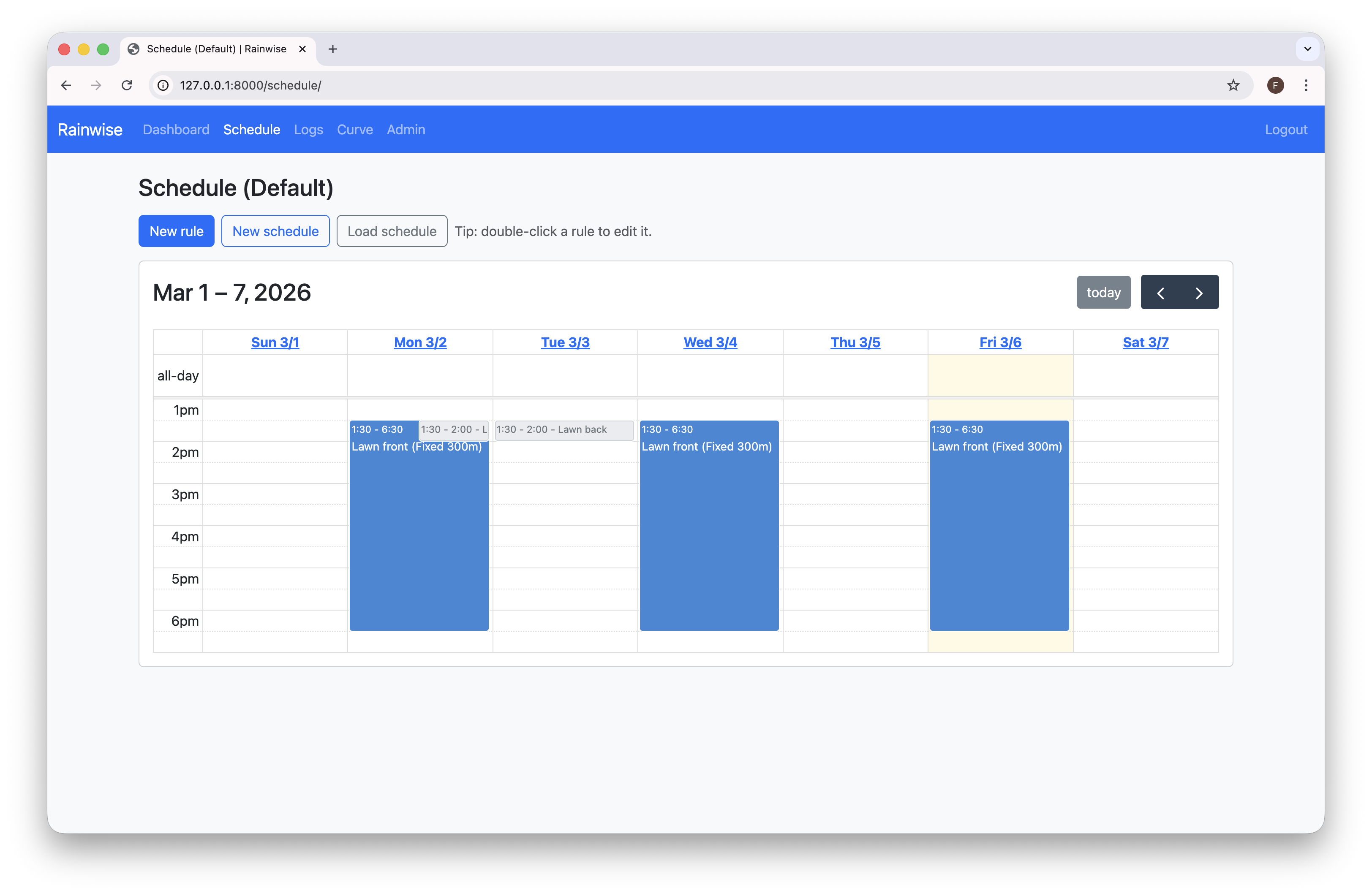Go to next week with right chevron
Viewport: 1372px width, 896px height.
coord(1199,292)
